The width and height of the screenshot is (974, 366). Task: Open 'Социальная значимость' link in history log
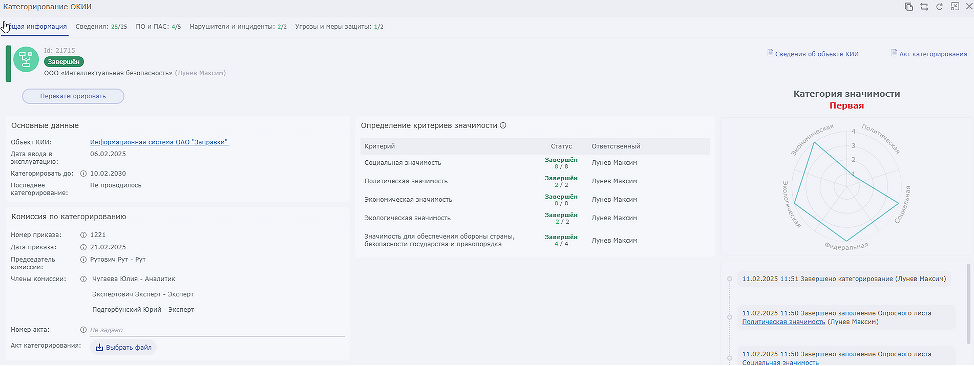click(781, 362)
